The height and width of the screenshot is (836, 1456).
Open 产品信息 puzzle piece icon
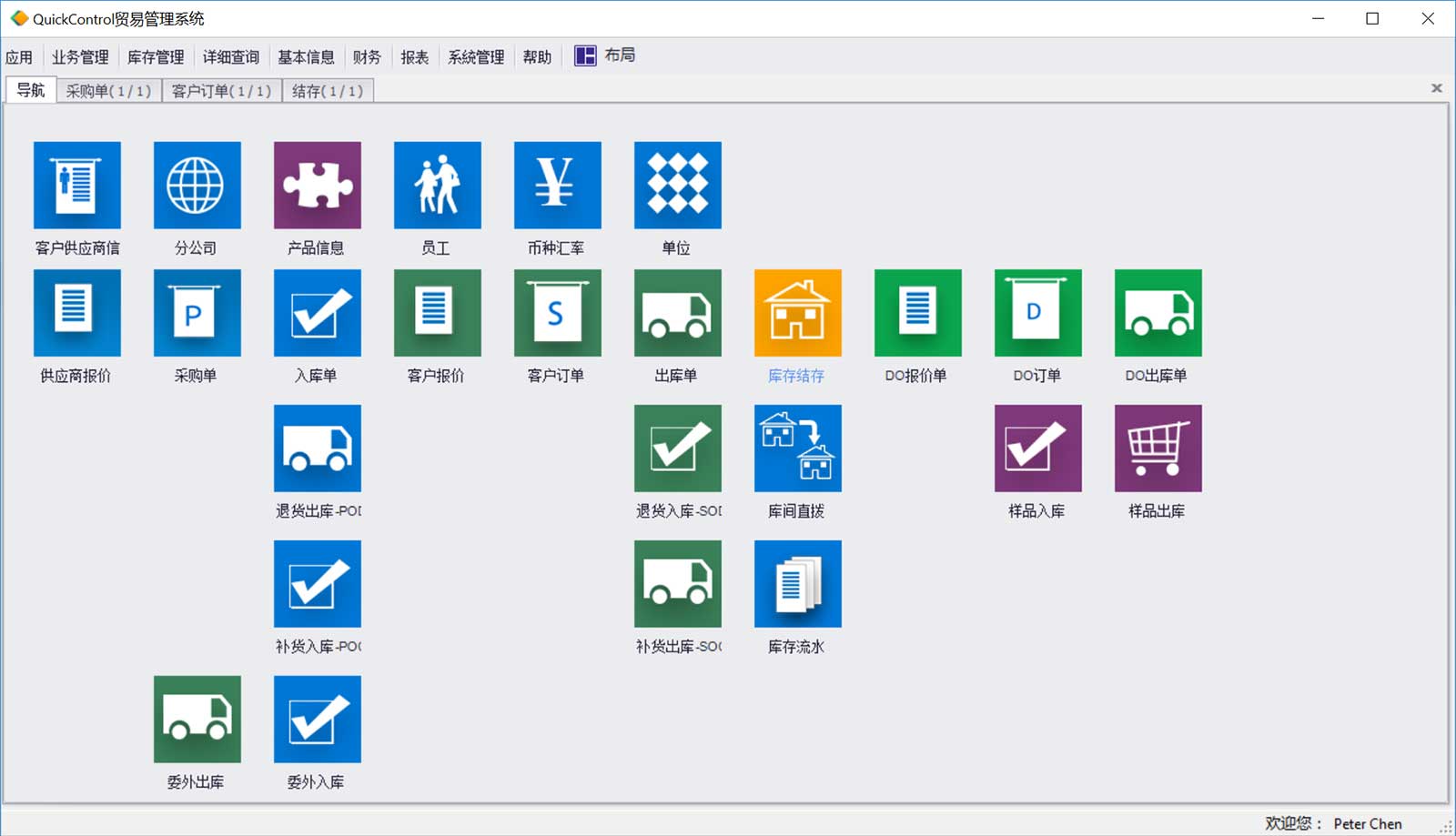tap(318, 186)
